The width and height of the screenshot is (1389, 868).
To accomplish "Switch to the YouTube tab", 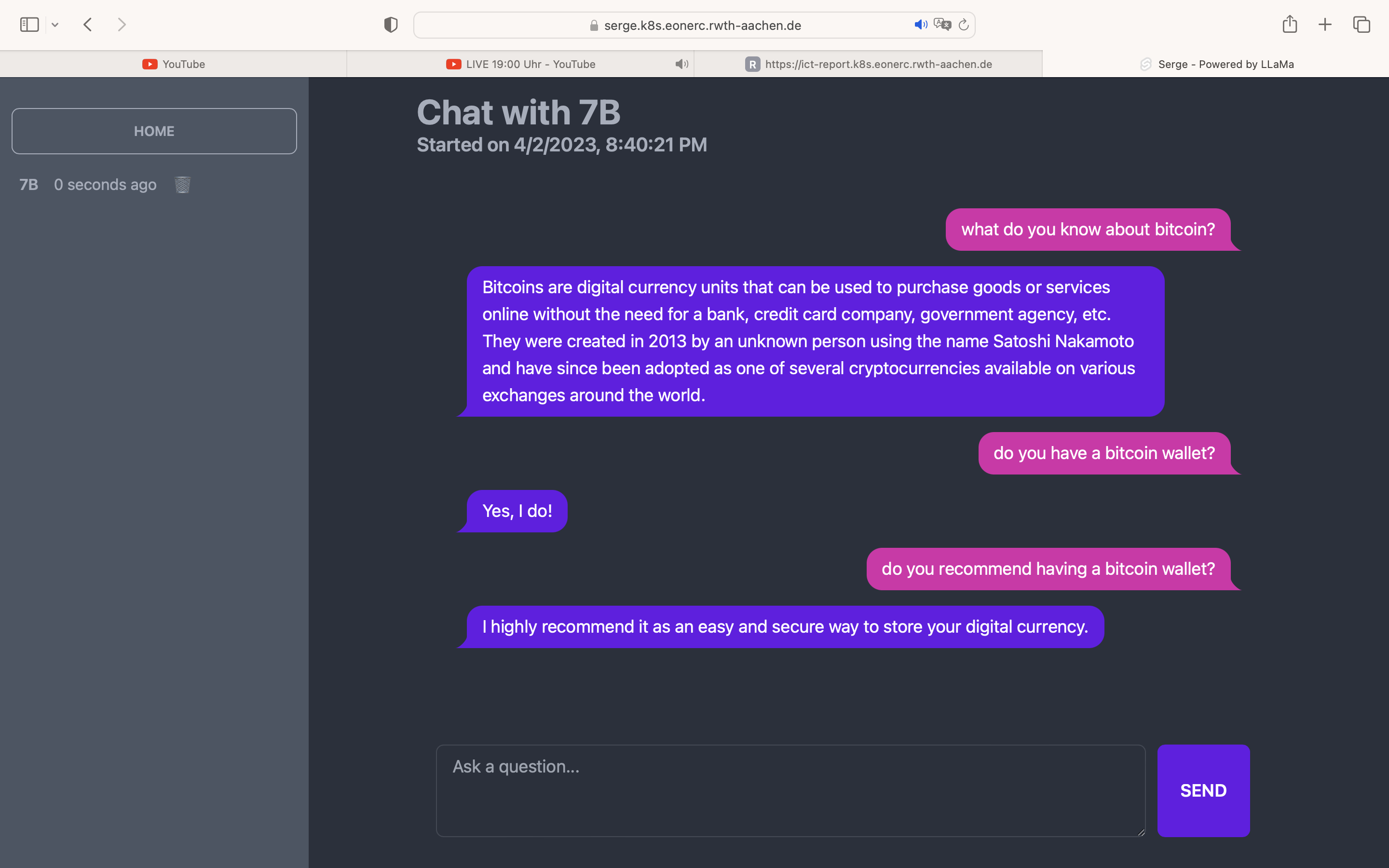I will (x=173, y=64).
